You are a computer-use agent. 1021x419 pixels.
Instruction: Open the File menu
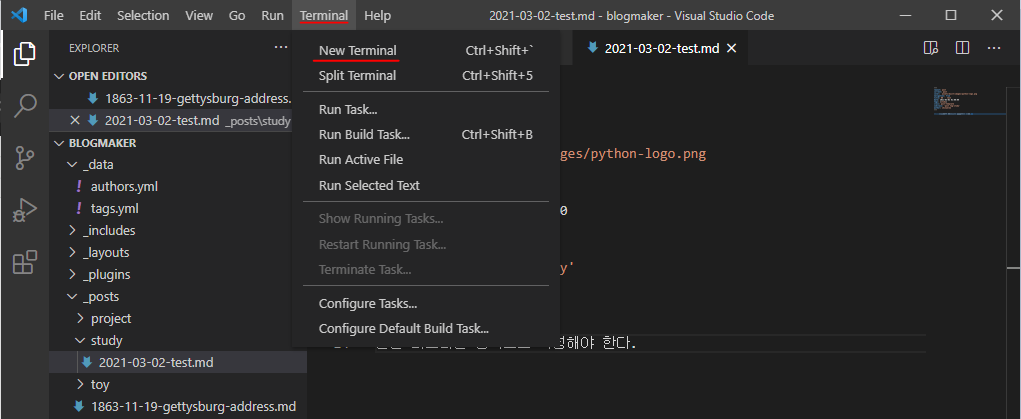(53, 15)
